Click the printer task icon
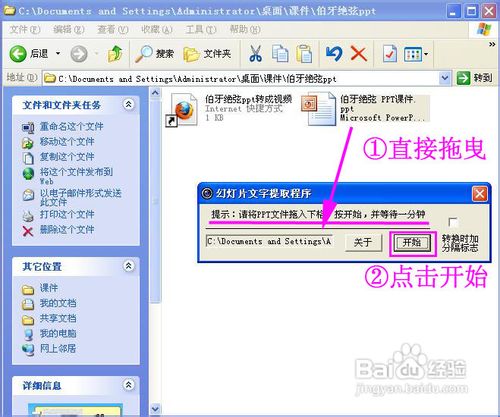500x417 pixels. point(28,216)
